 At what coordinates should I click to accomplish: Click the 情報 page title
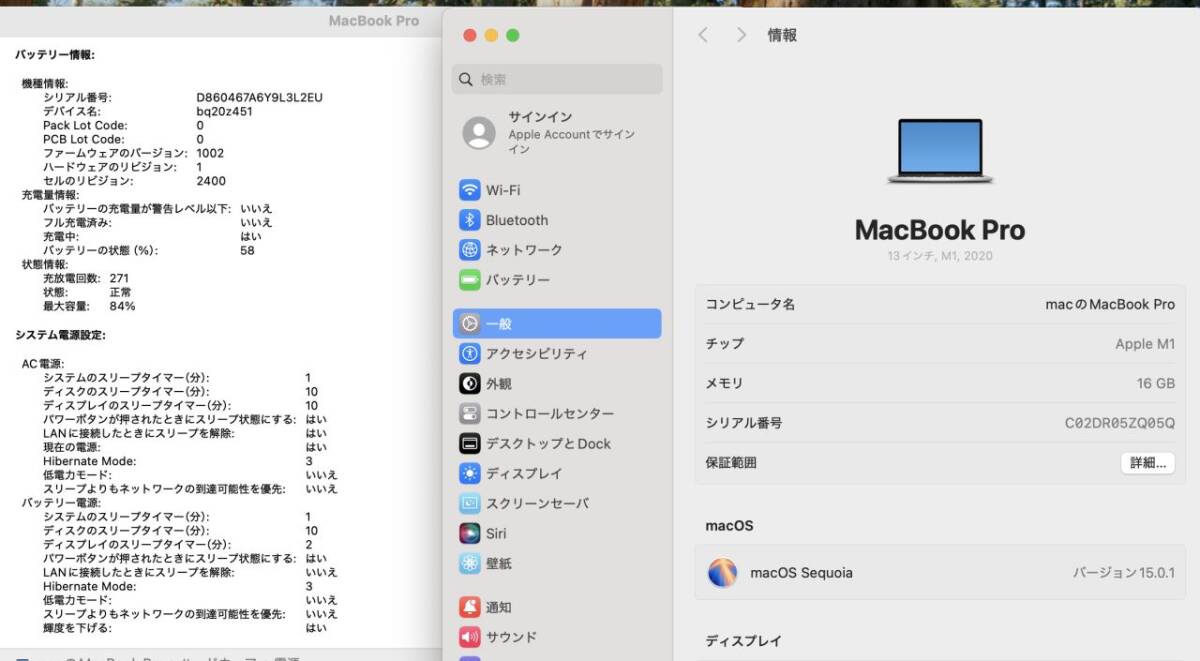click(x=782, y=35)
